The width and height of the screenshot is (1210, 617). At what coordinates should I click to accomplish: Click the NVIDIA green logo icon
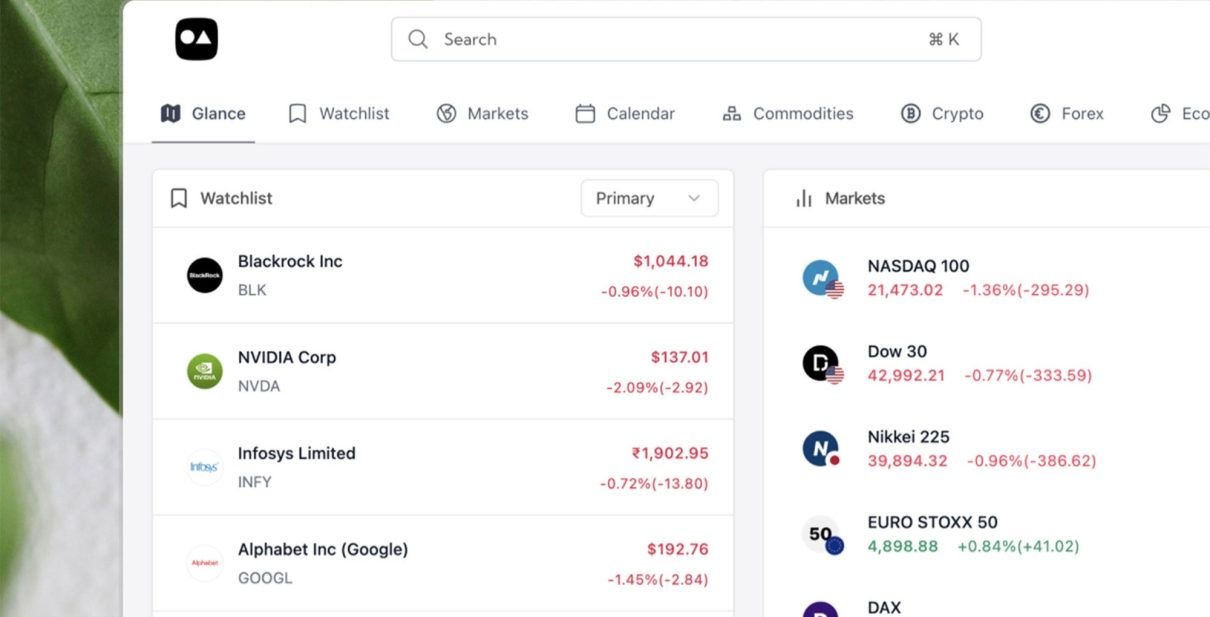pyautogui.click(x=205, y=371)
